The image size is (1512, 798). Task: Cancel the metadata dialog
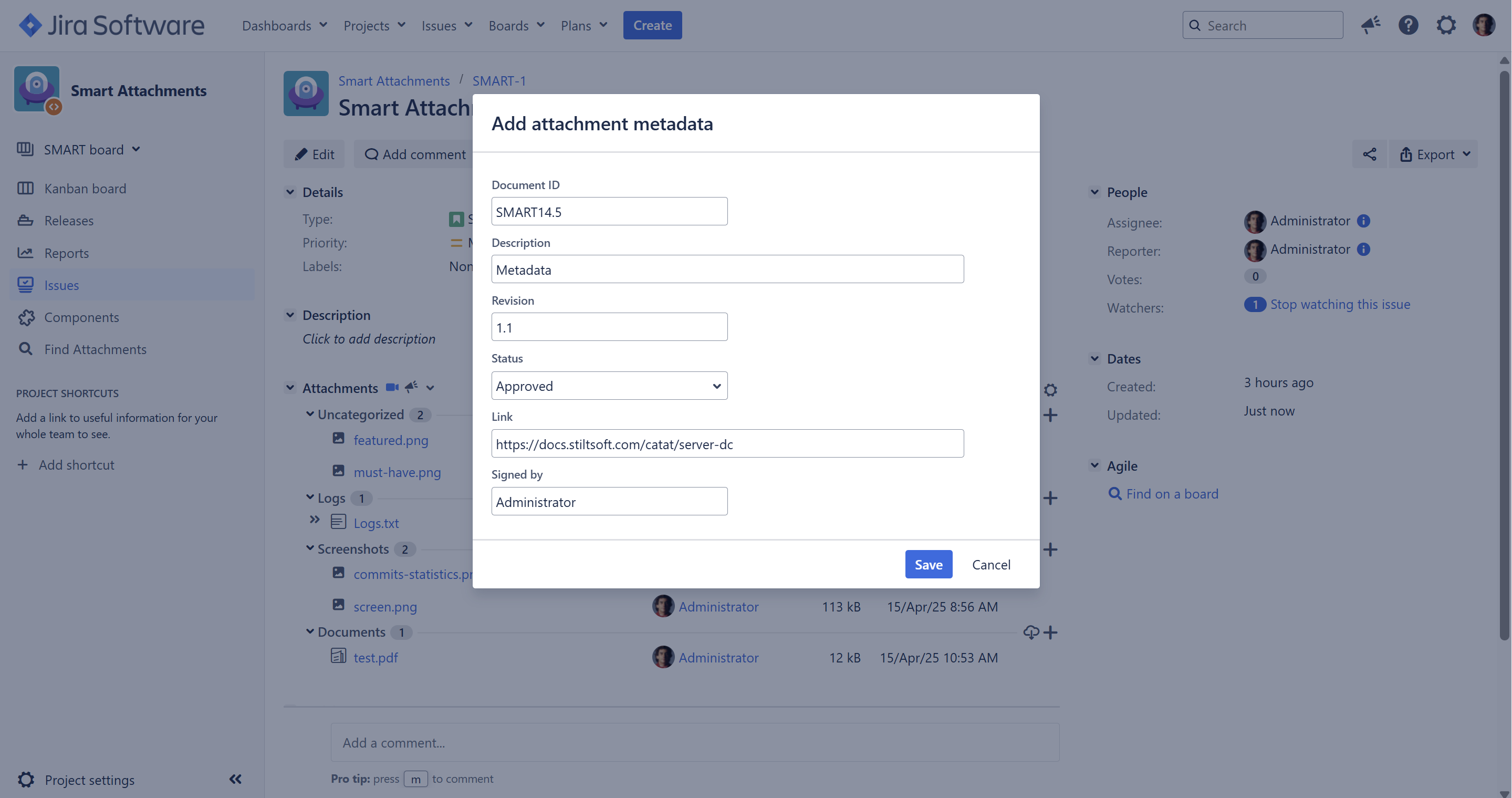[991, 564]
